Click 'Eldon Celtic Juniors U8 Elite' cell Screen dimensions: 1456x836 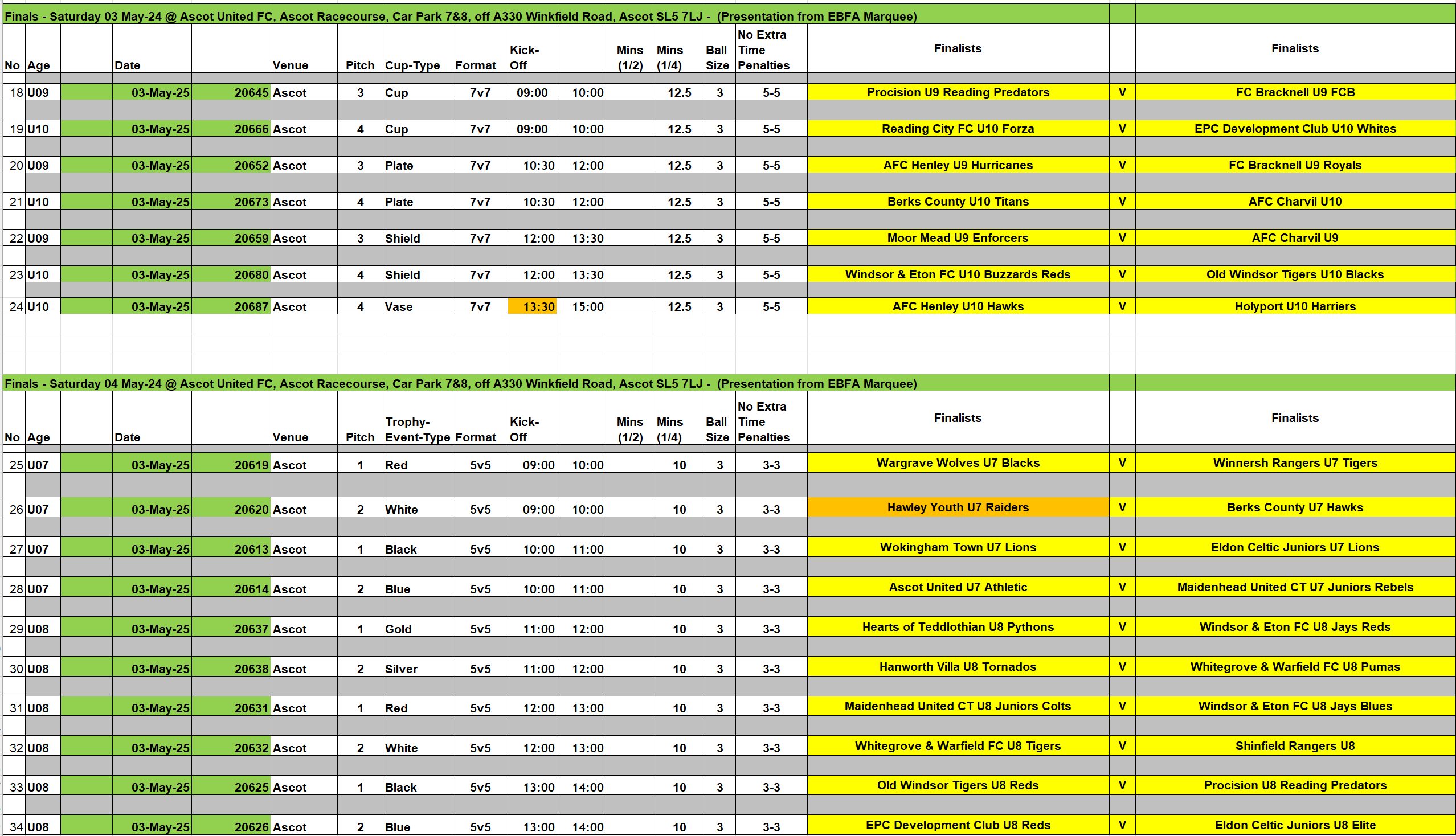pos(1295,825)
